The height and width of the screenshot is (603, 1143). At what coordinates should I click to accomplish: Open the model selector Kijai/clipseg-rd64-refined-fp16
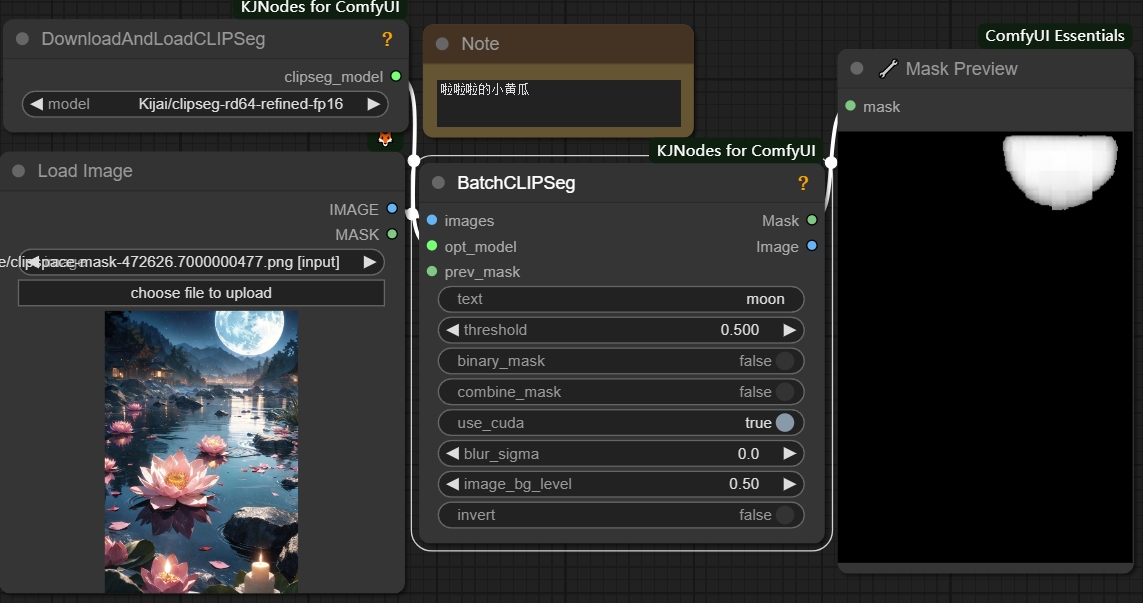point(205,104)
